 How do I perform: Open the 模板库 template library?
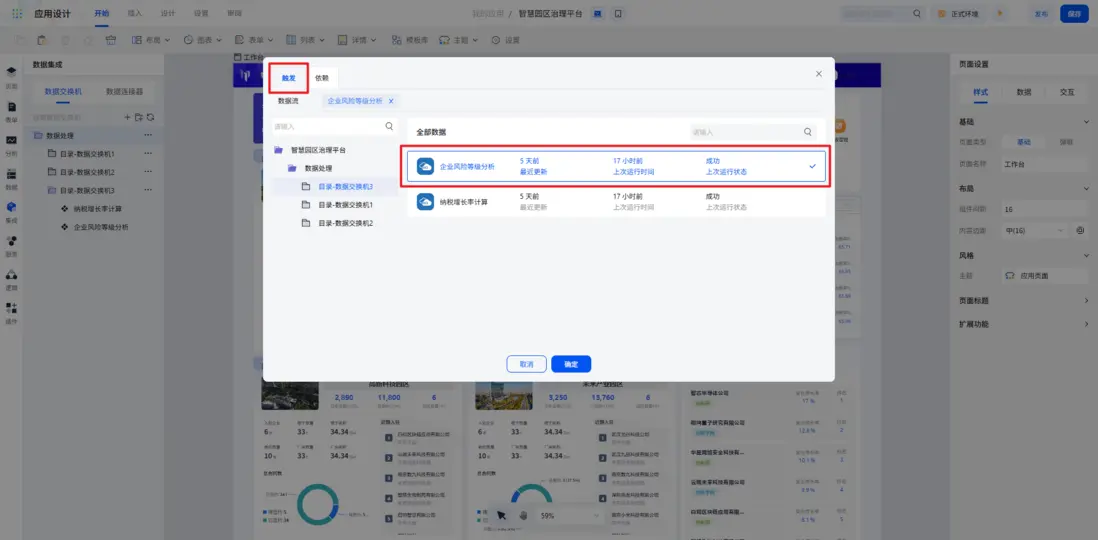411,40
